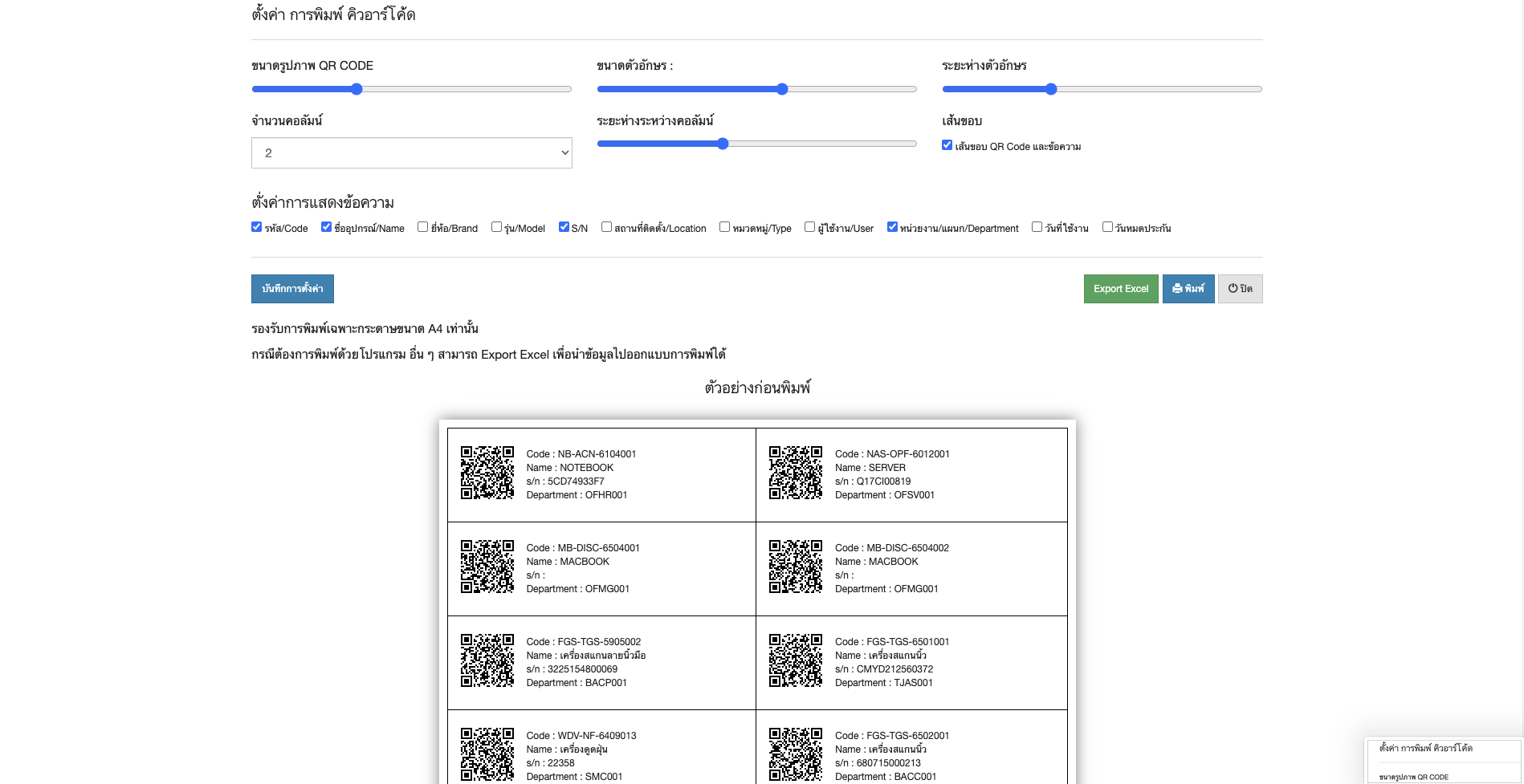Click QR code for MB-DISC-6504001

coord(487,567)
